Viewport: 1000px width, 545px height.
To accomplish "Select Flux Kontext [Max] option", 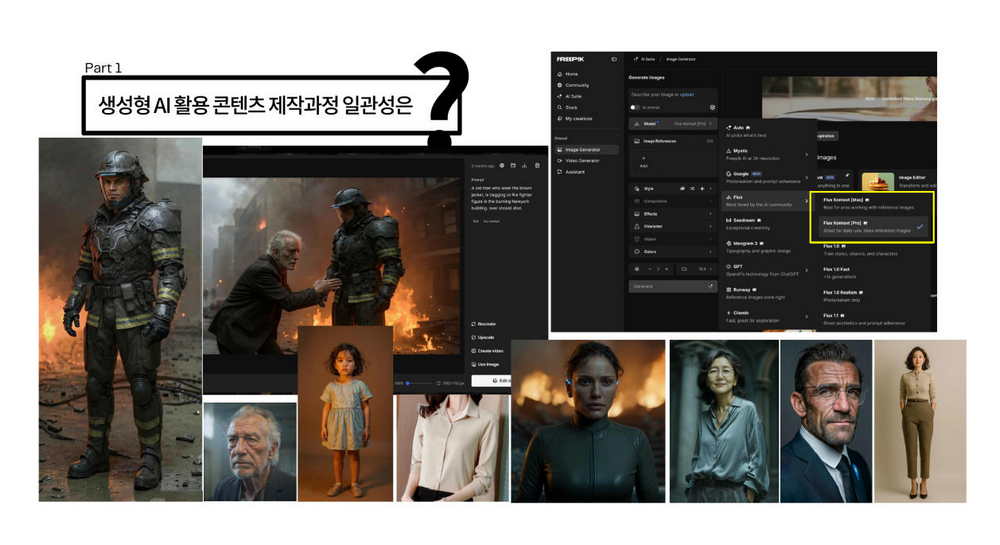I will (872, 204).
